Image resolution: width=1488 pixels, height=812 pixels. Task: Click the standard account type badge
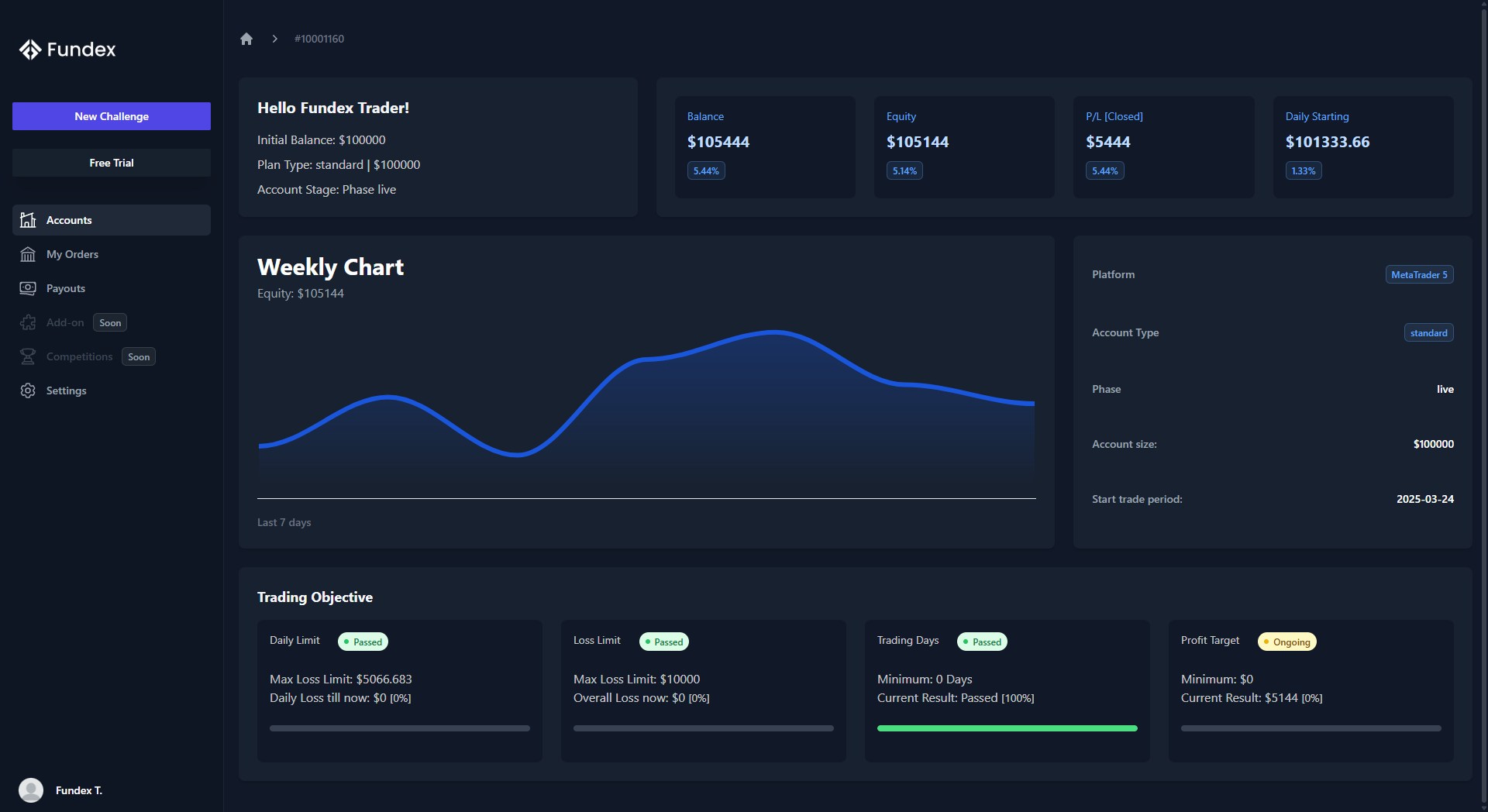[1428, 332]
